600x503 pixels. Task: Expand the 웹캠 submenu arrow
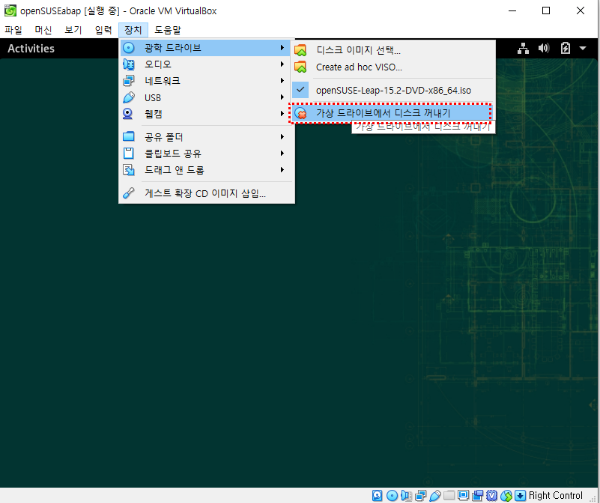[282, 114]
